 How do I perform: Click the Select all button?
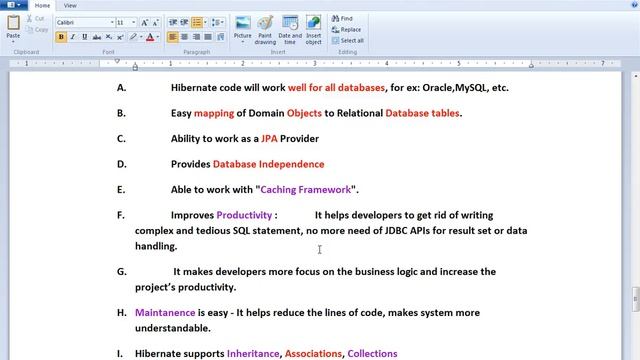coord(348,40)
